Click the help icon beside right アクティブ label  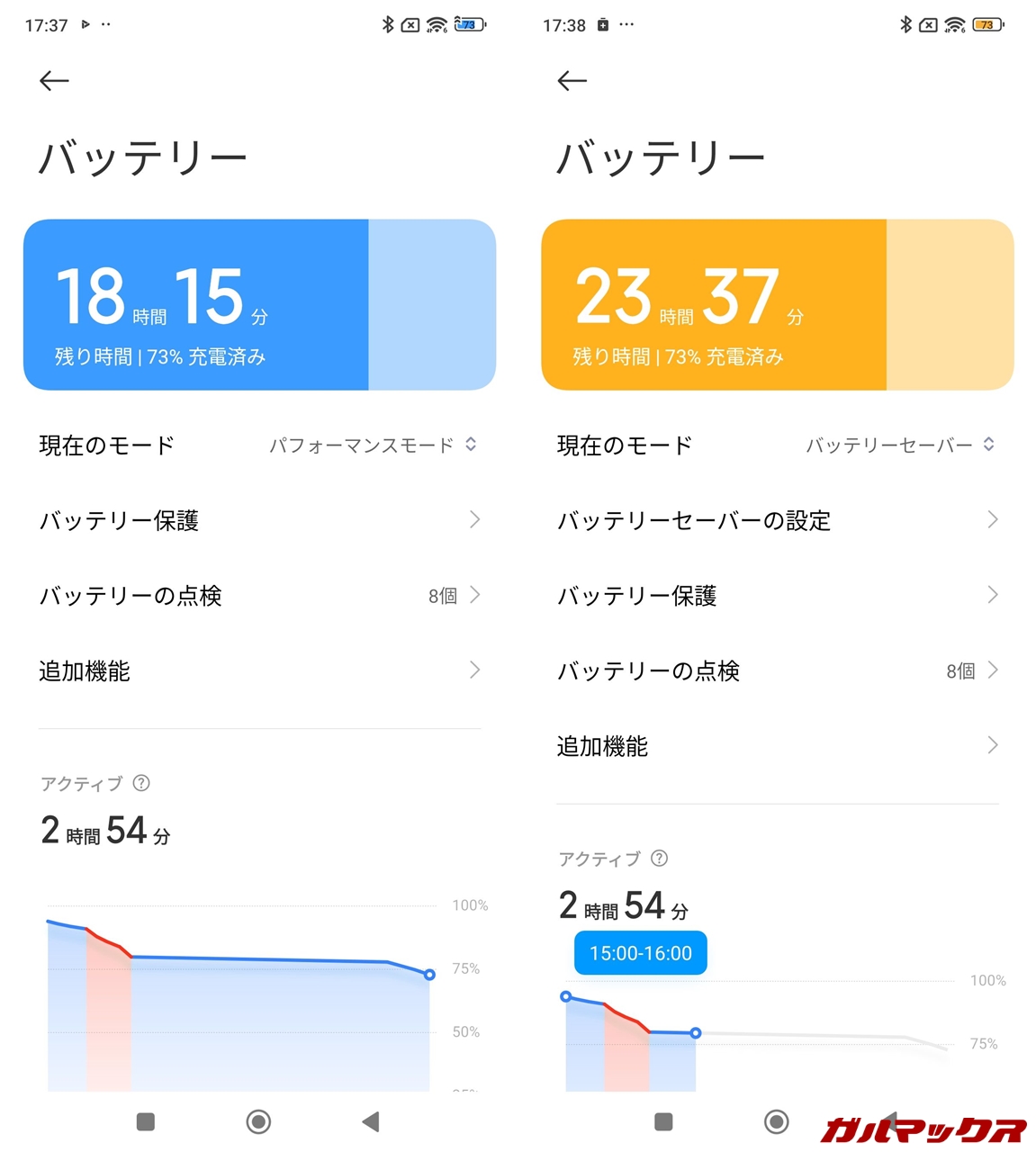[x=660, y=859]
